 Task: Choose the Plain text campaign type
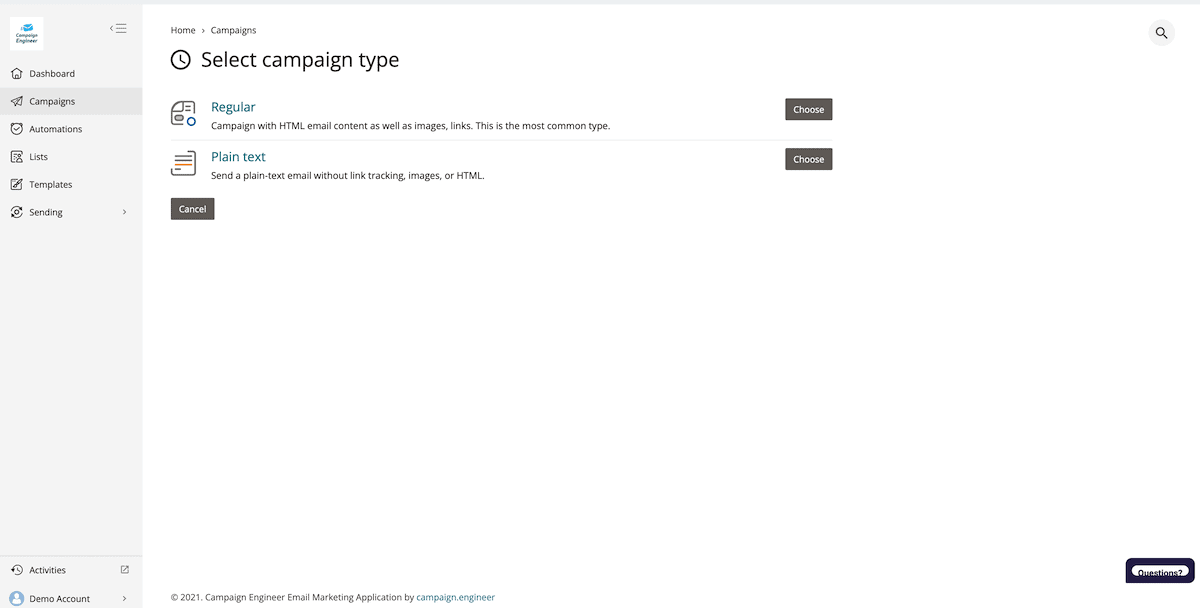point(808,159)
